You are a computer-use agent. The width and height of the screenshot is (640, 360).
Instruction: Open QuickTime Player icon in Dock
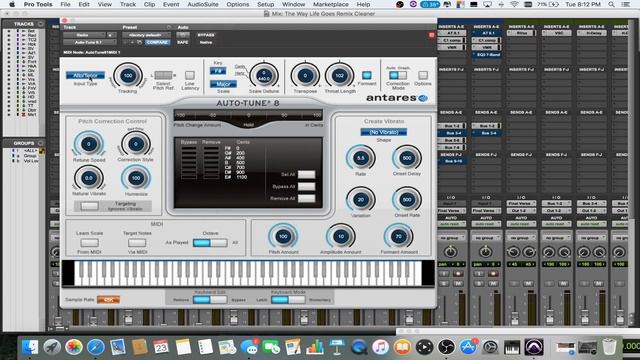pos(359,347)
